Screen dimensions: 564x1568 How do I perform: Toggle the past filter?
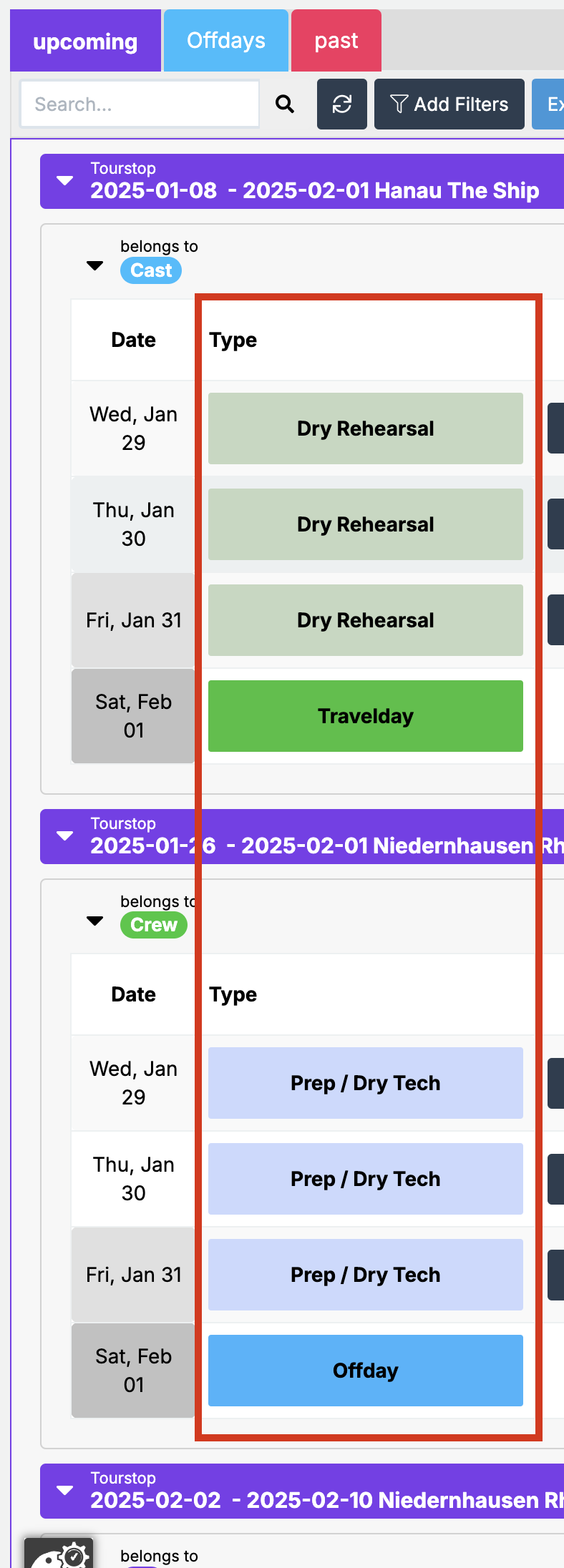[336, 41]
